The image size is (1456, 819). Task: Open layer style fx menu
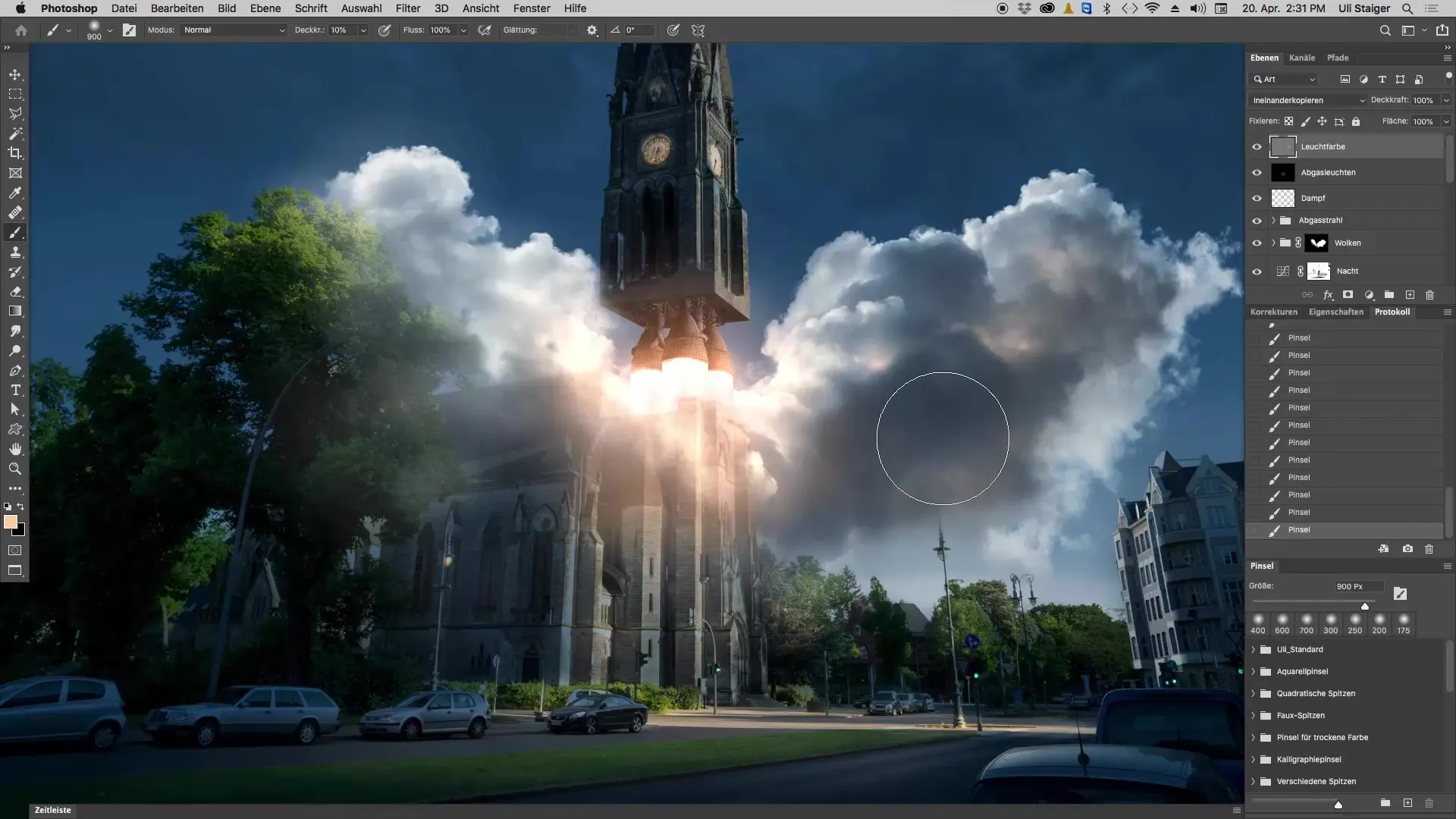point(1328,295)
